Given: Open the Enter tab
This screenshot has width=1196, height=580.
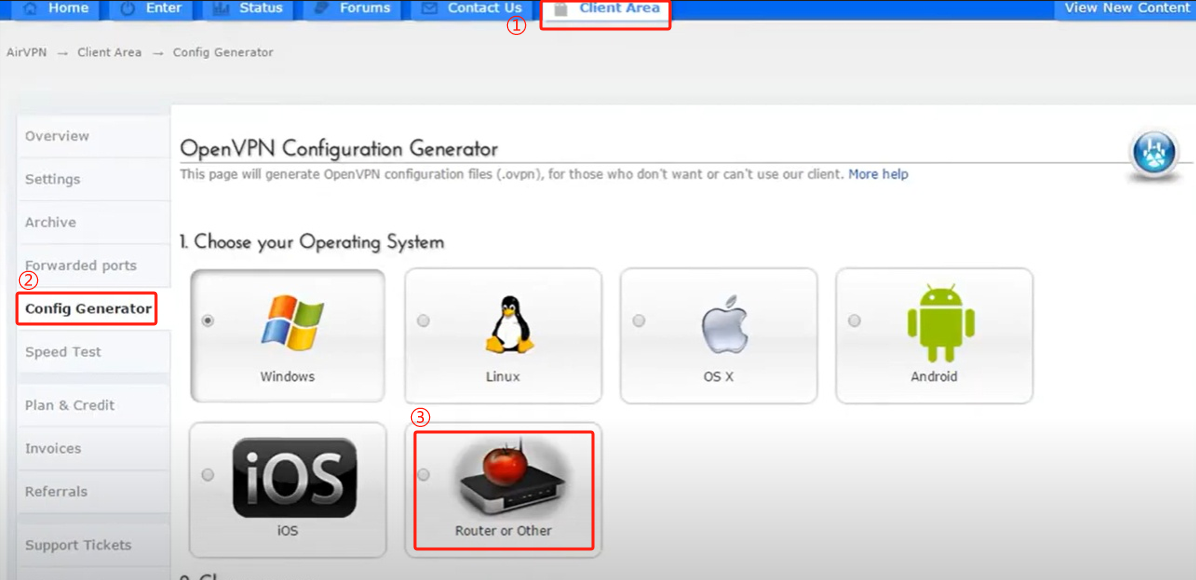Looking at the screenshot, I should coord(150,9).
